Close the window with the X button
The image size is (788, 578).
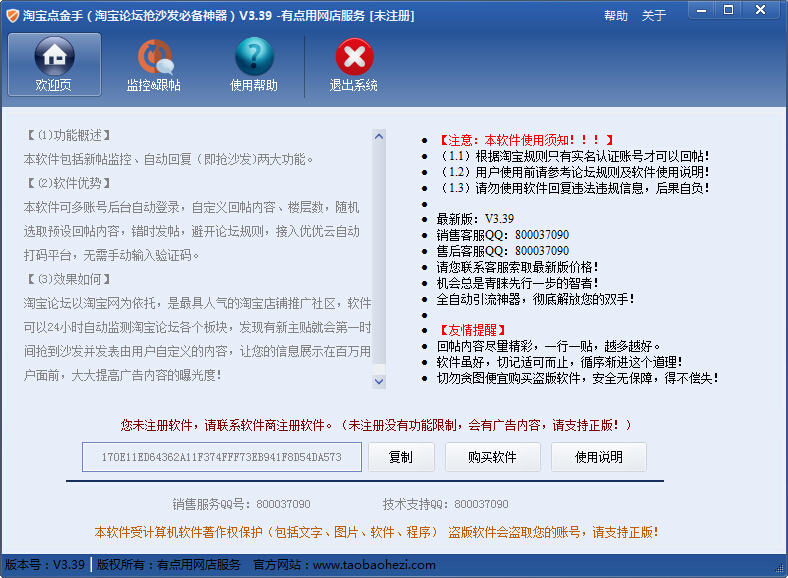click(762, 10)
